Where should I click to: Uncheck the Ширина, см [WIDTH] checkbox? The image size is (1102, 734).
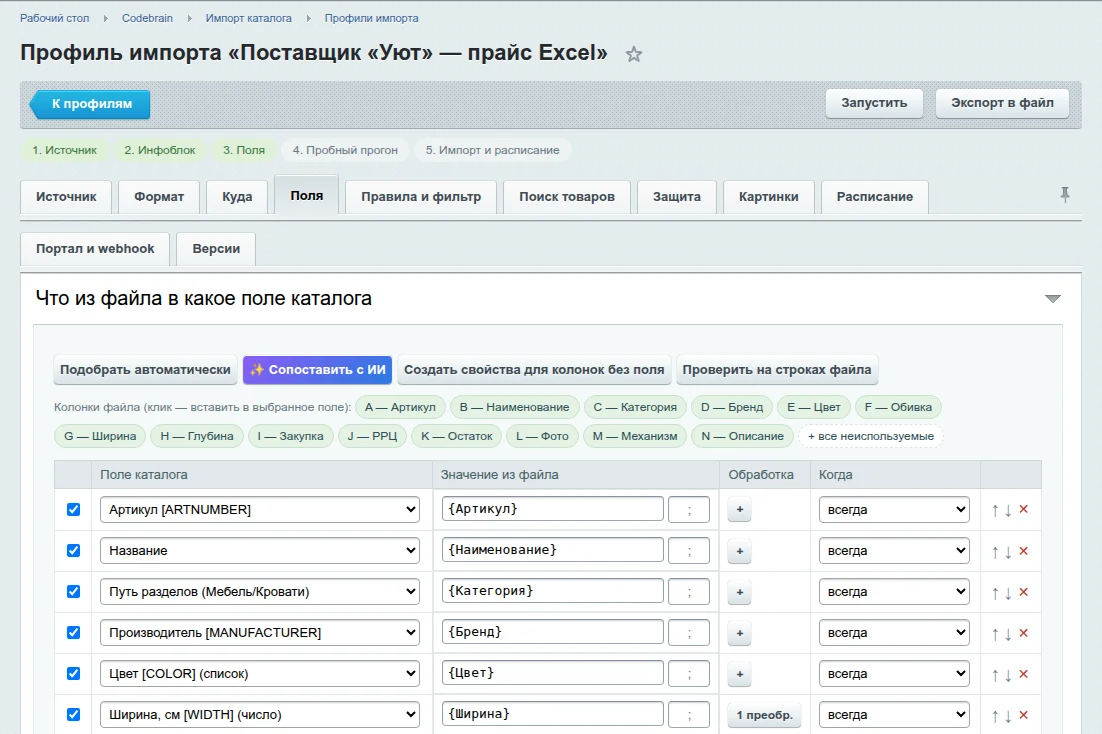[x=73, y=714]
